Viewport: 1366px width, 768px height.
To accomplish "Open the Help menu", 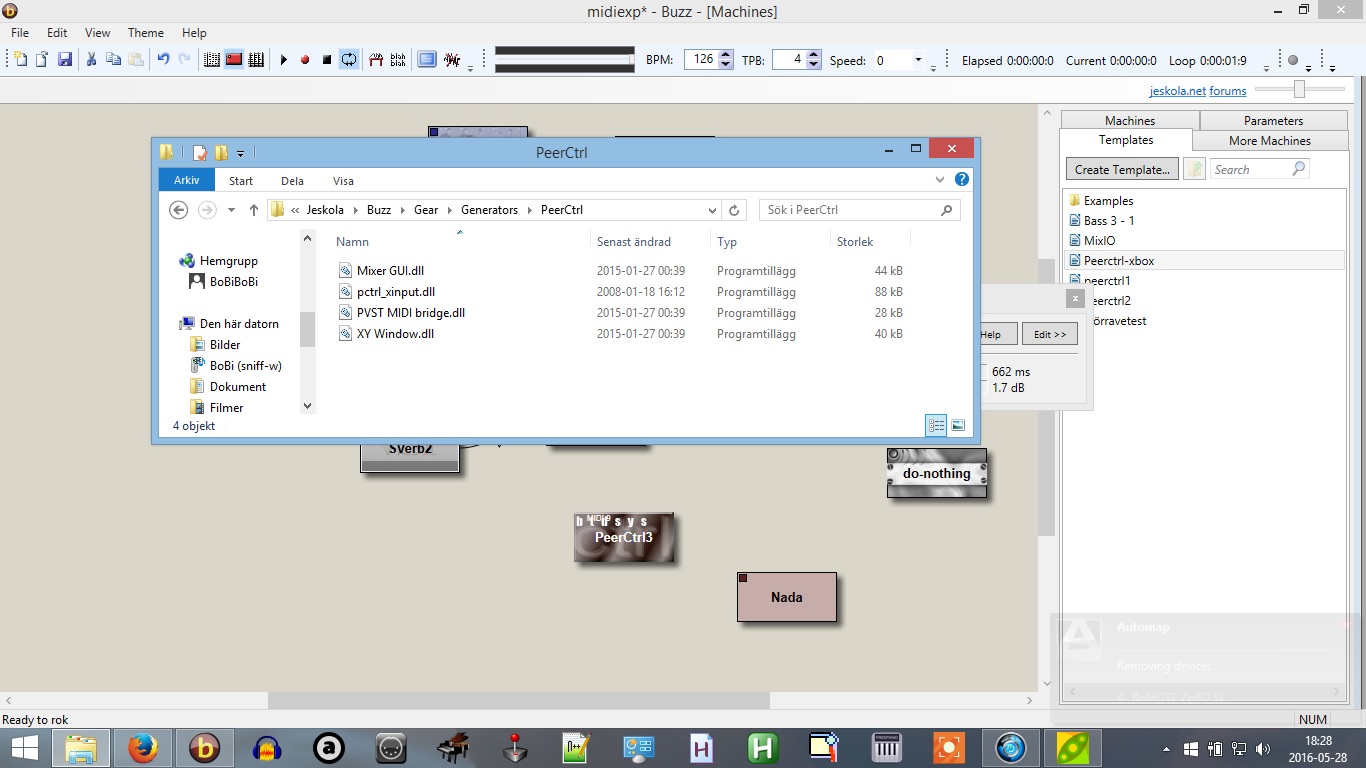I will click(194, 33).
